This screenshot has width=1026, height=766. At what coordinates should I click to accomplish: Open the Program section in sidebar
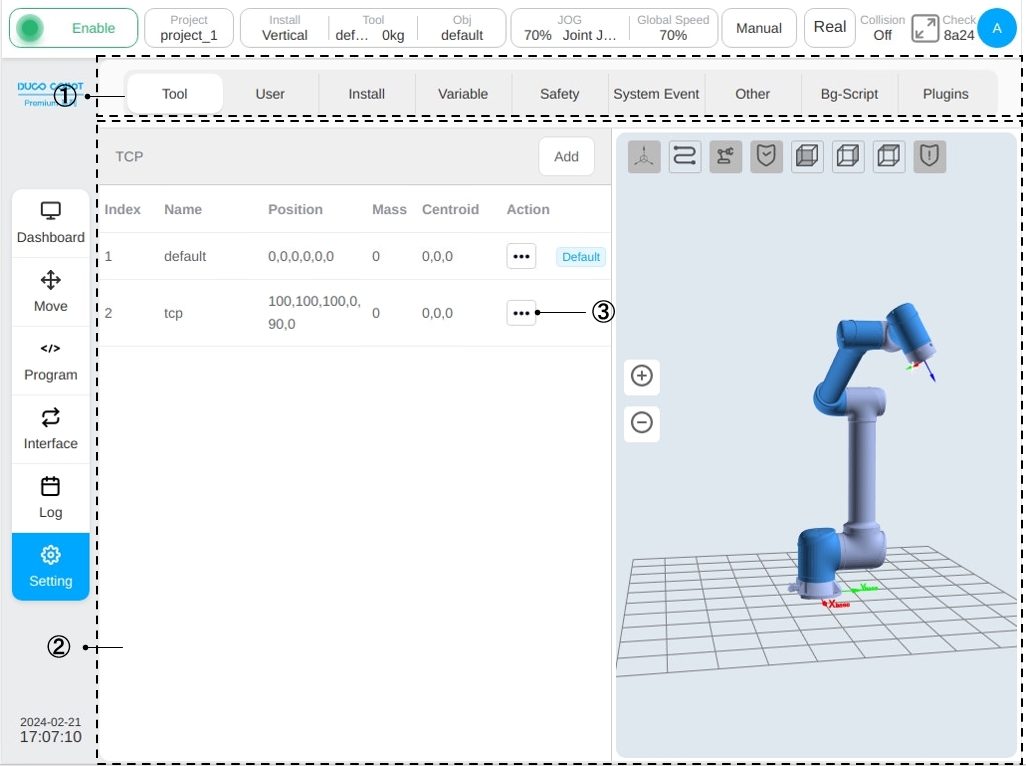pyautogui.click(x=50, y=361)
